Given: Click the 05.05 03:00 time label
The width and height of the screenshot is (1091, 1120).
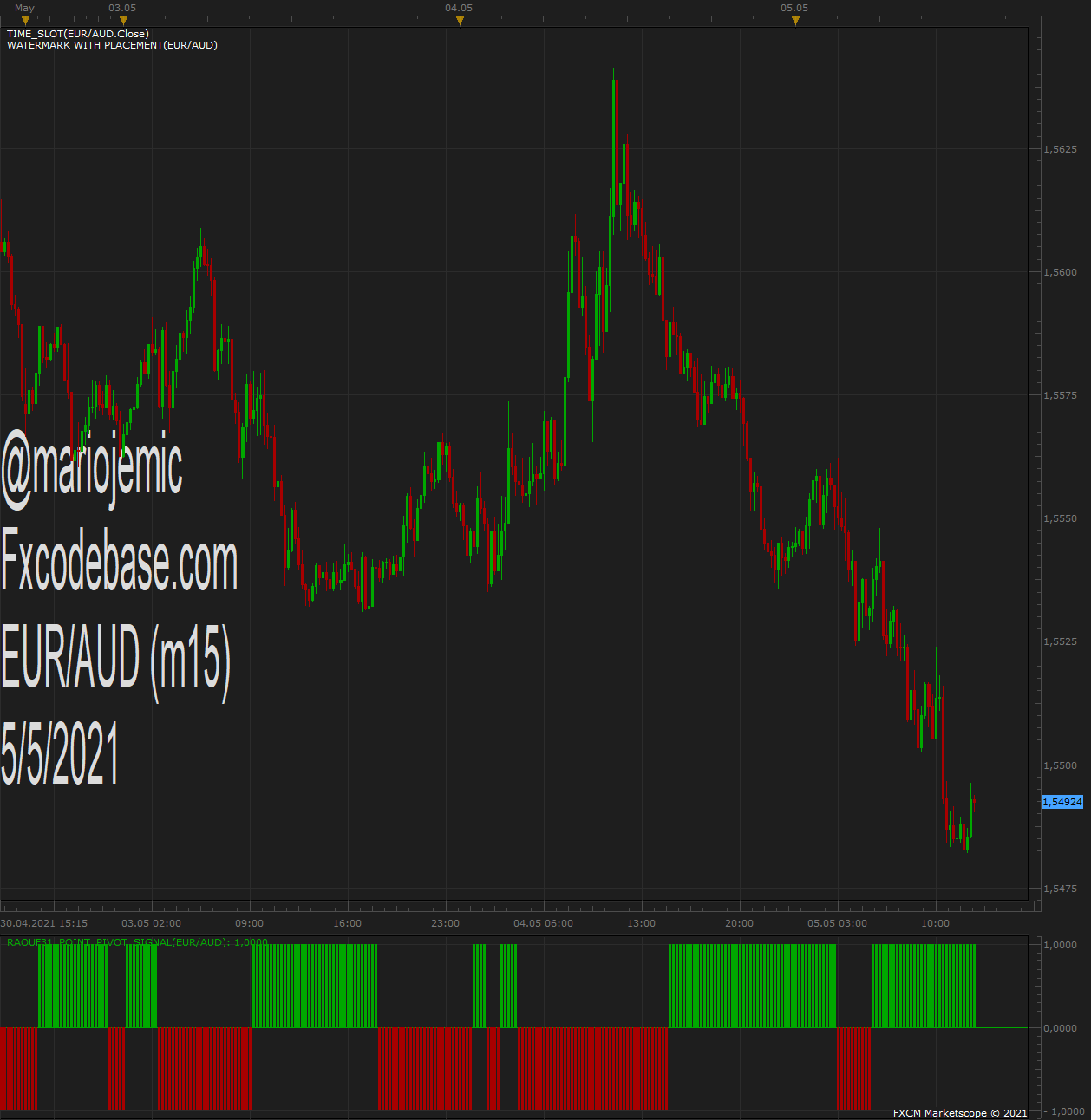Looking at the screenshot, I should (x=838, y=923).
